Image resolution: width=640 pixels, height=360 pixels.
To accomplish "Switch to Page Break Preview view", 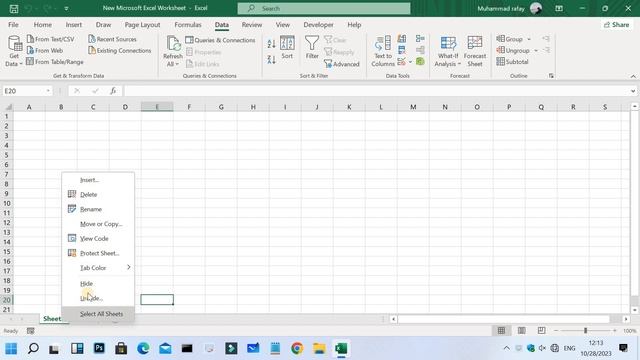I will pyautogui.click(x=541, y=330).
